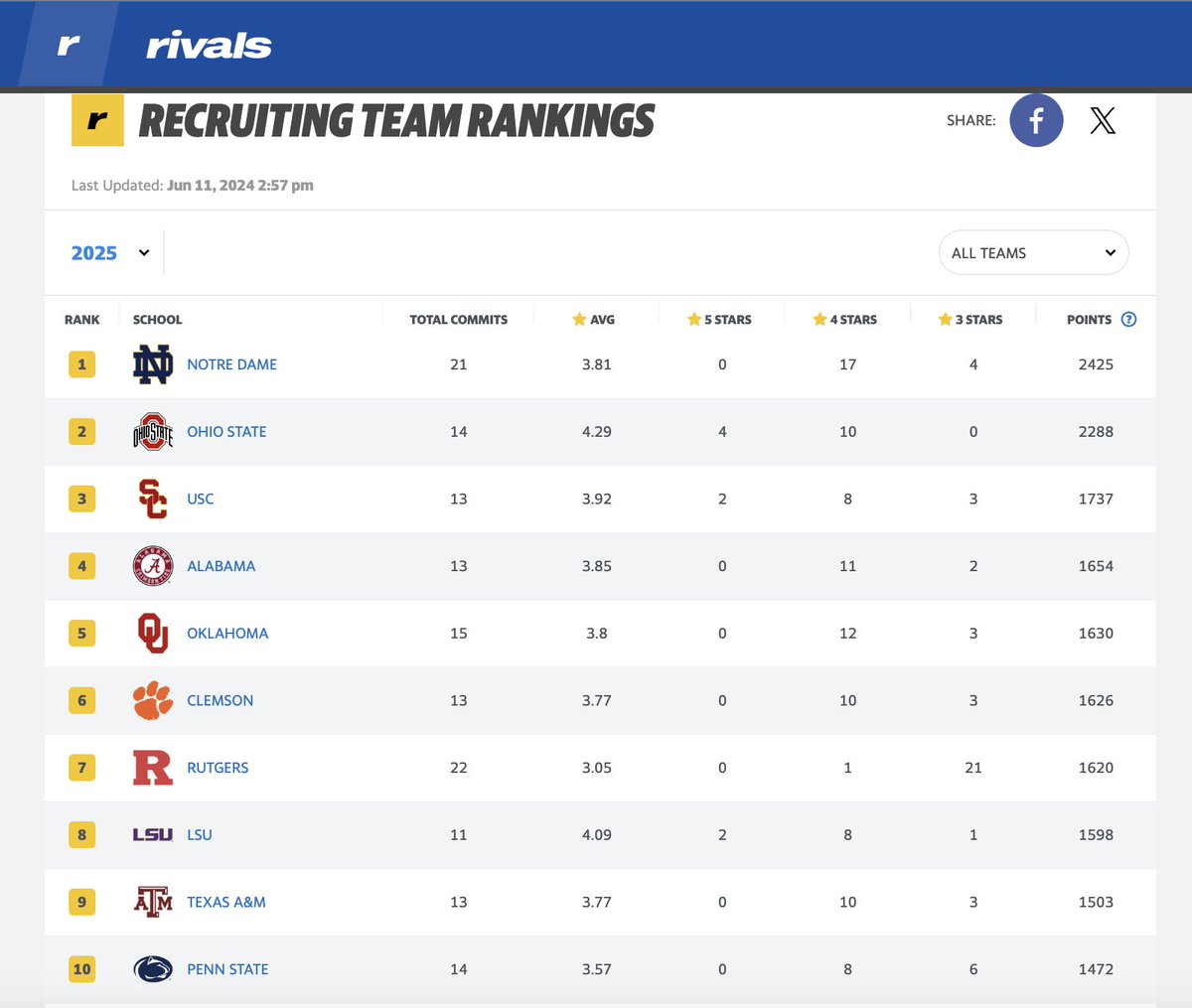Click the Oklahoma team logo

coord(153,633)
